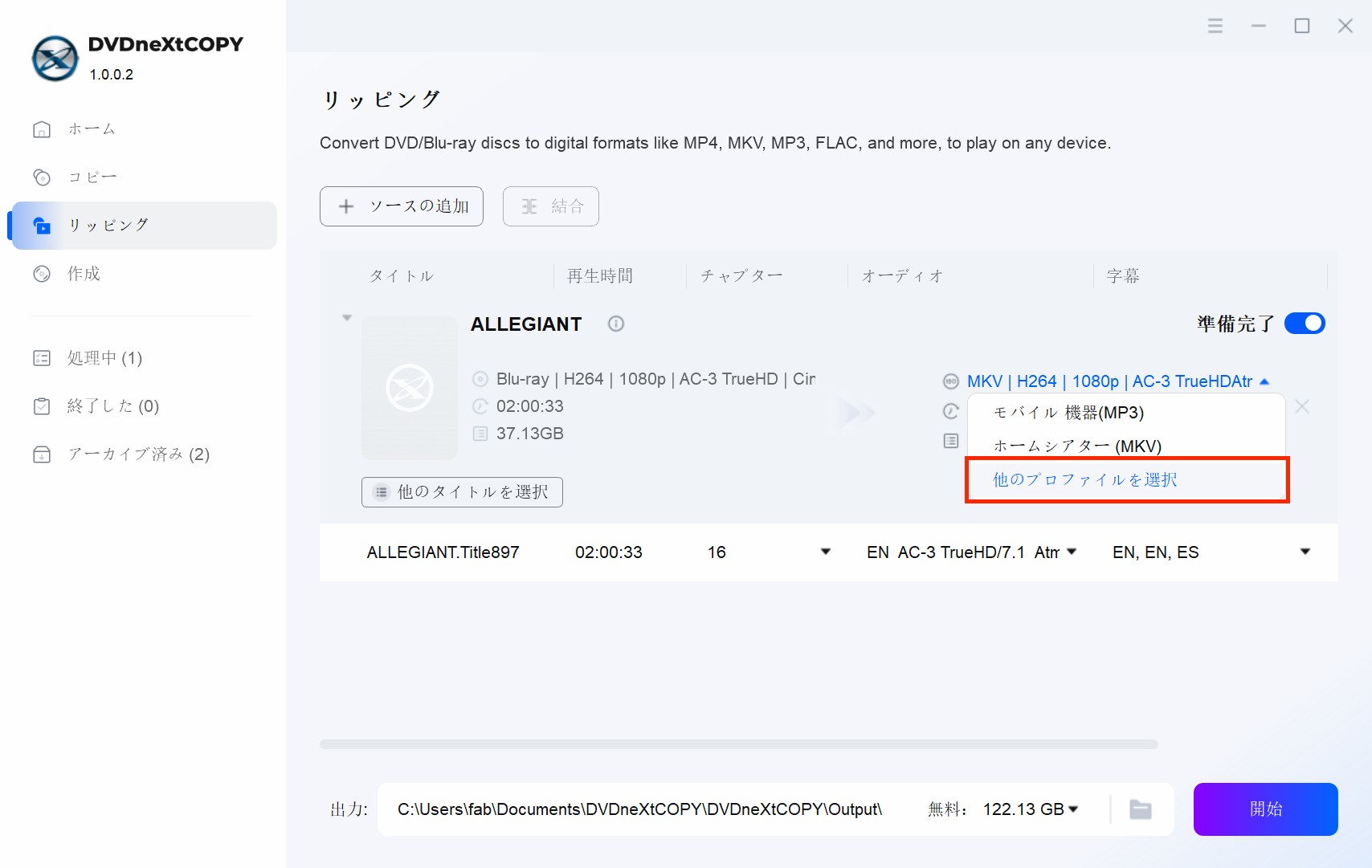Click the output path field
The height and width of the screenshot is (868, 1372).
coord(639,809)
